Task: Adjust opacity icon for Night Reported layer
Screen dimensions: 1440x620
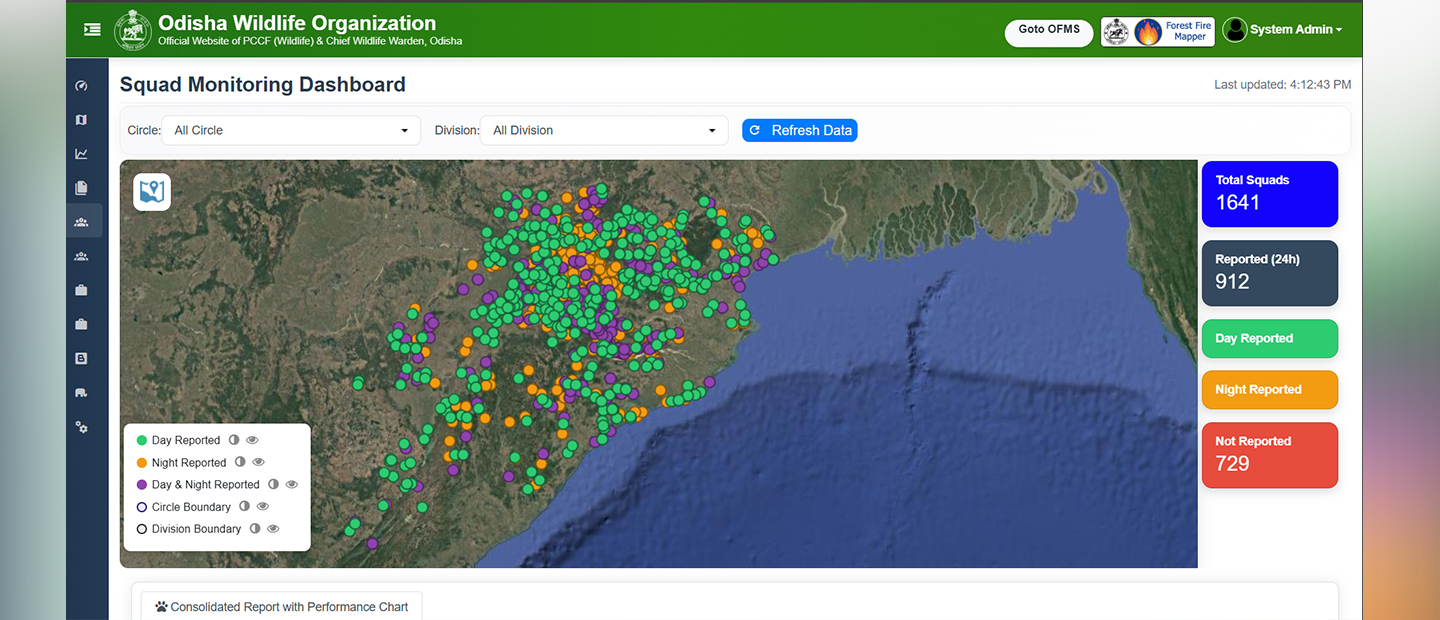Action: point(240,462)
